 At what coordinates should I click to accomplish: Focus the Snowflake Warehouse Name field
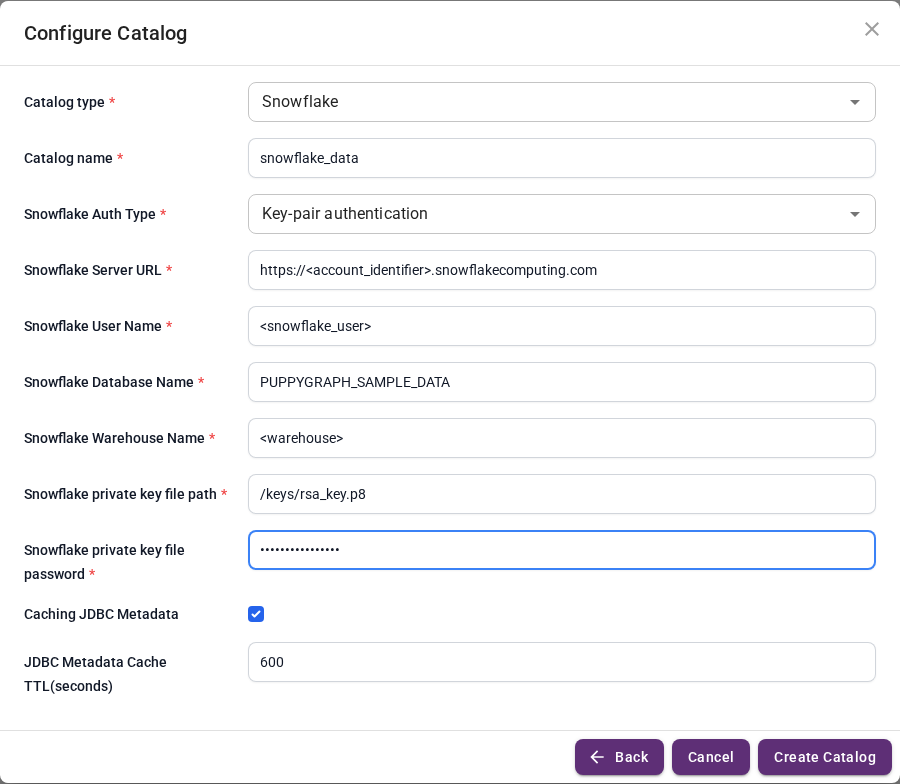pos(561,438)
